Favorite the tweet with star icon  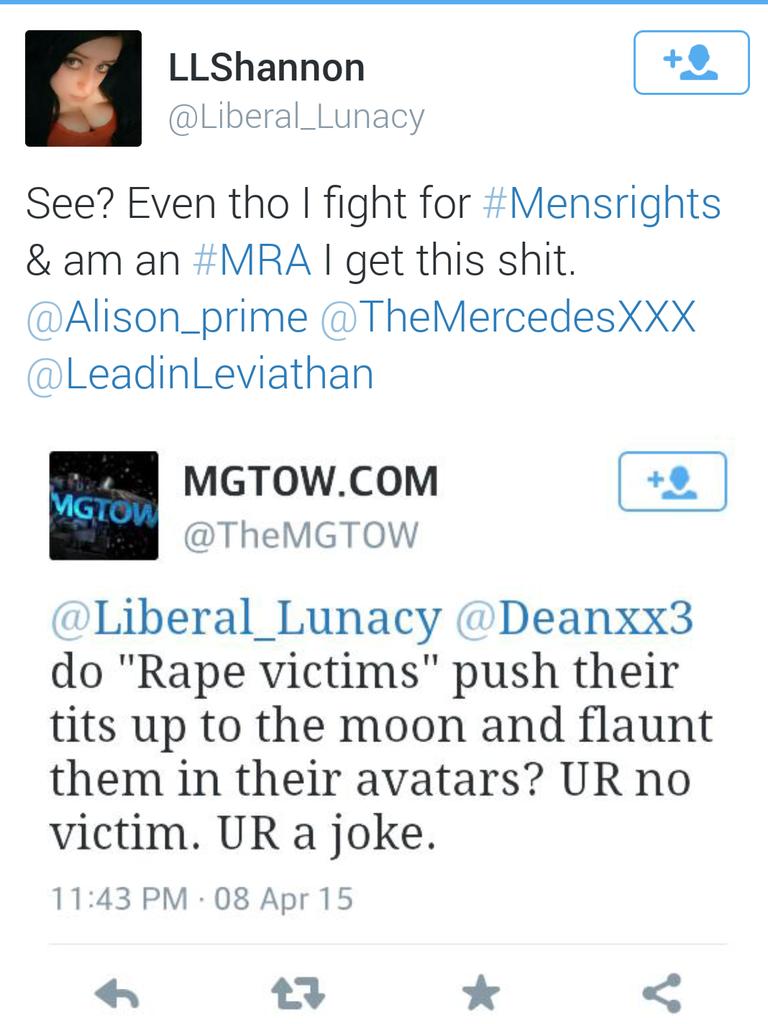(481, 993)
